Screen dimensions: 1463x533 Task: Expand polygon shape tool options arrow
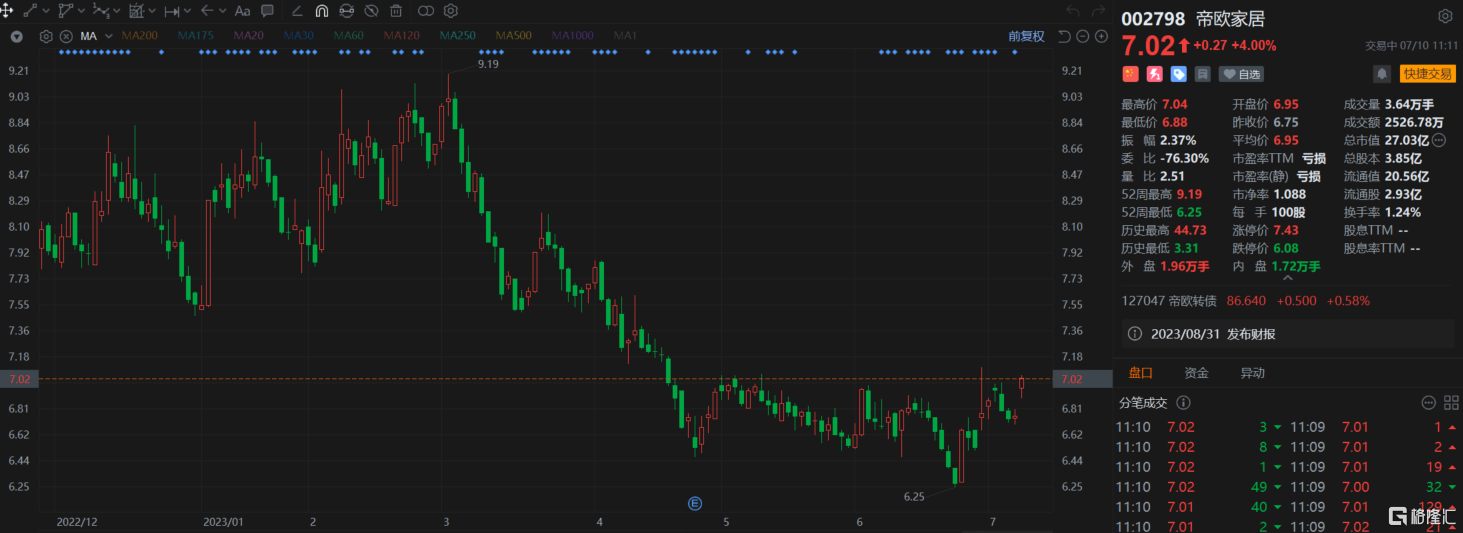82,12
